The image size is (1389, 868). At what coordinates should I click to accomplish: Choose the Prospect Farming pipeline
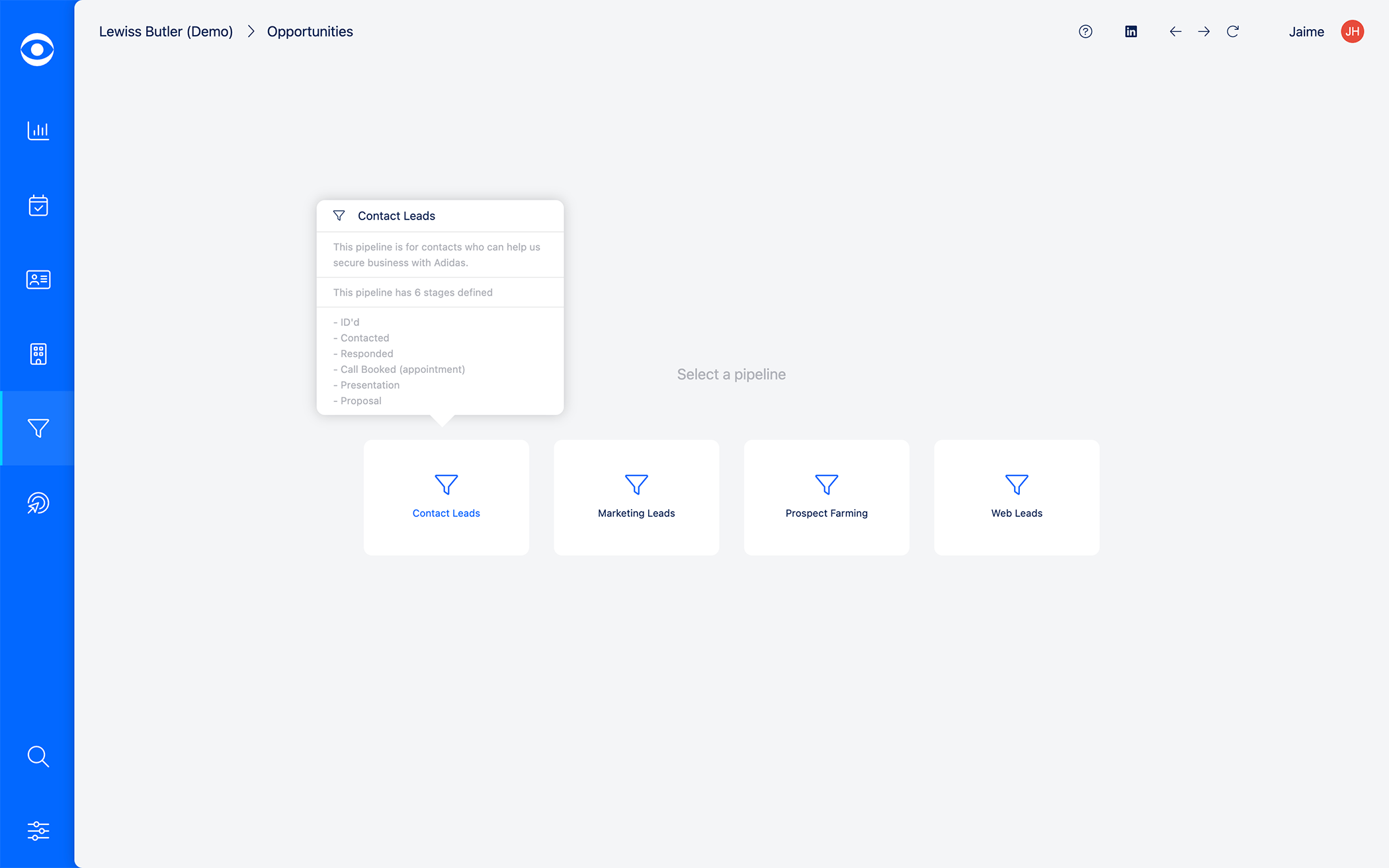pyautogui.click(x=826, y=497)
